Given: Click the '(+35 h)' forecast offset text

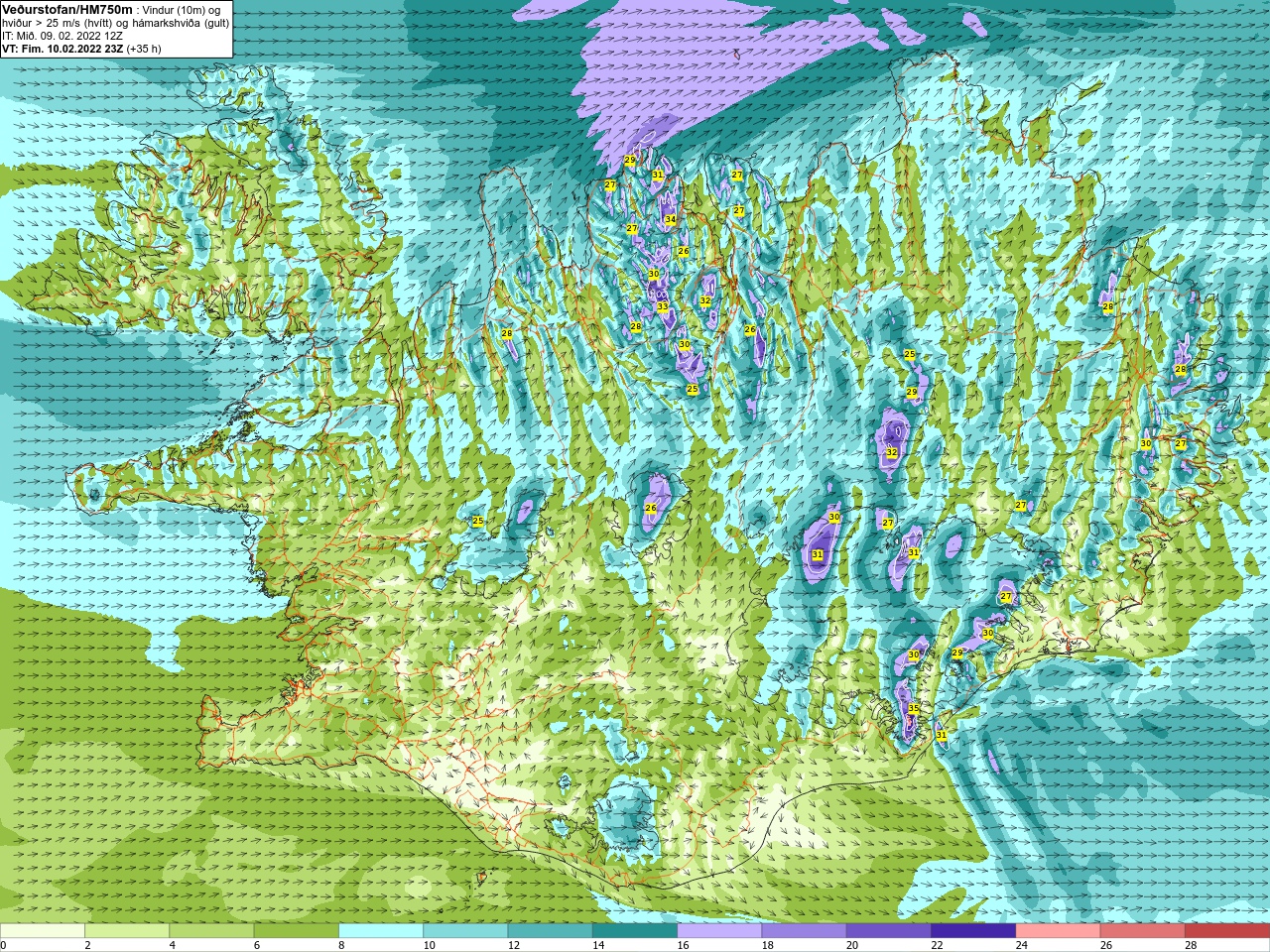Looking at the screenshot, I should [x=144, y=48].
